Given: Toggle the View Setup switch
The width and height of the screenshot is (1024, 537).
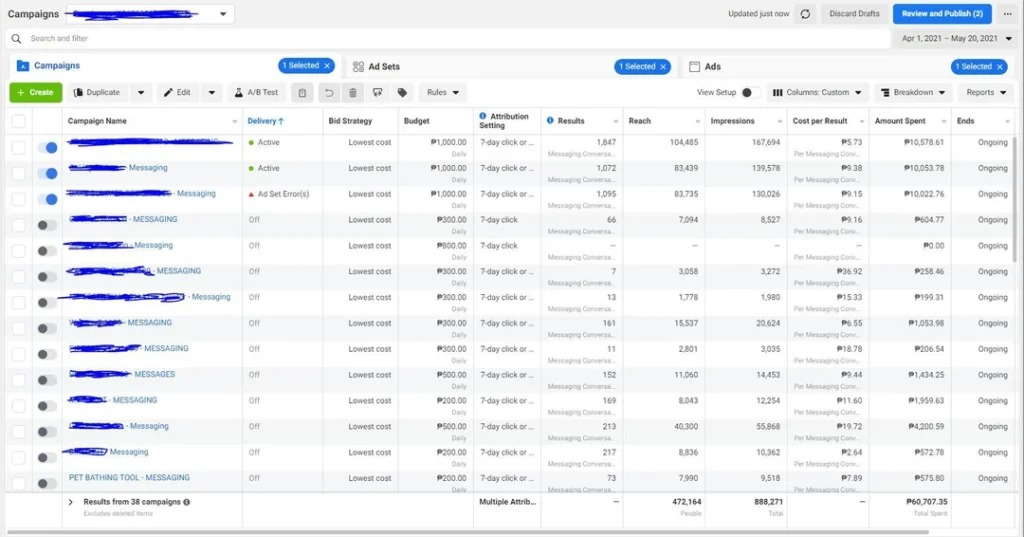Looking at the screenshot, I should click(x=750, y=93).
